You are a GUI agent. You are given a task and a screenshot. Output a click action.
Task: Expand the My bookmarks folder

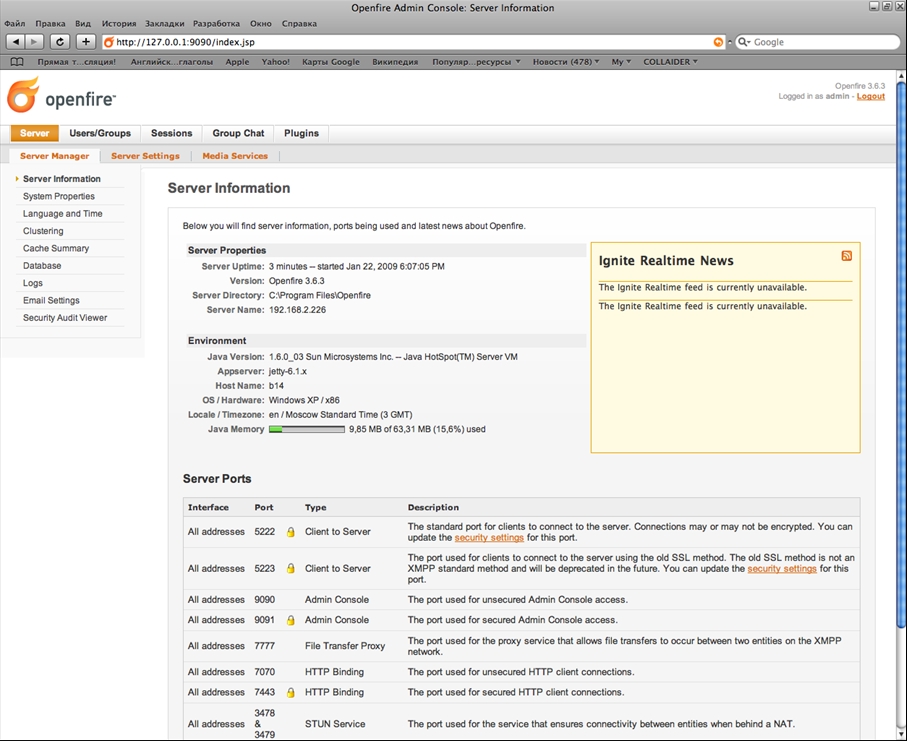(x=621, y=62)
